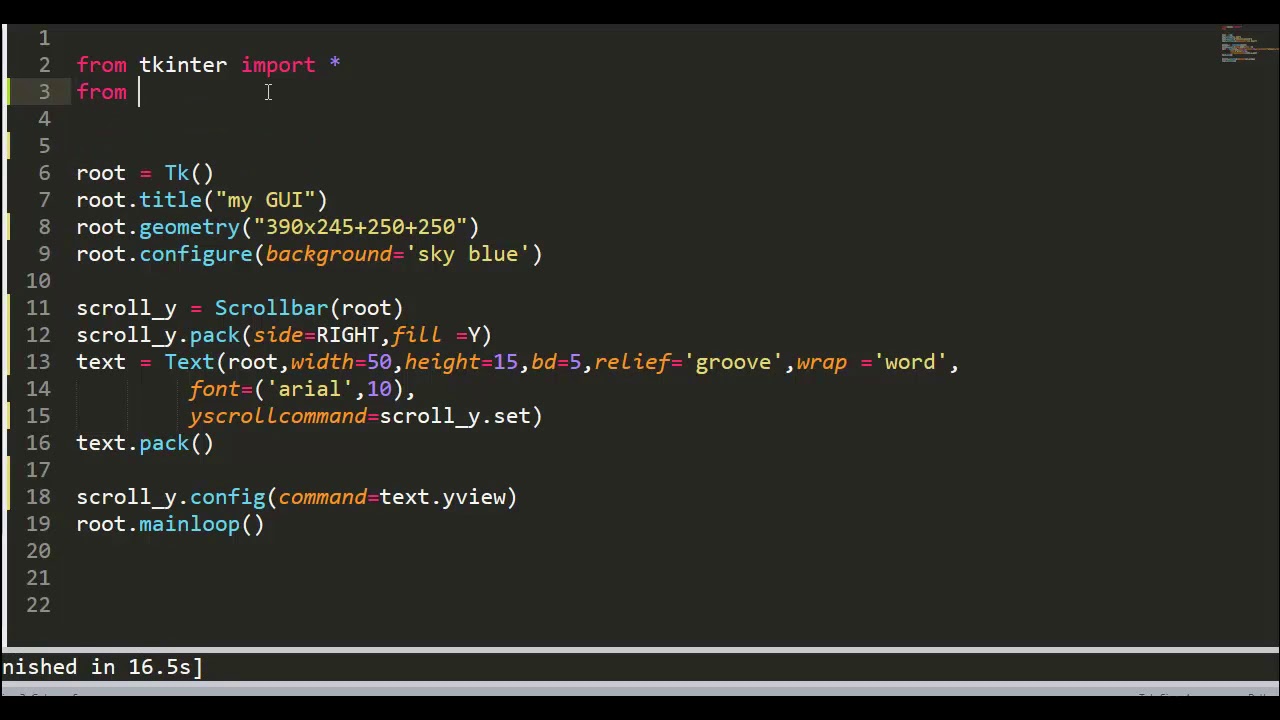This screenshot has height=720, width=1280.
Task: Click line number 6 in the gutter
Action: (44, 173)
